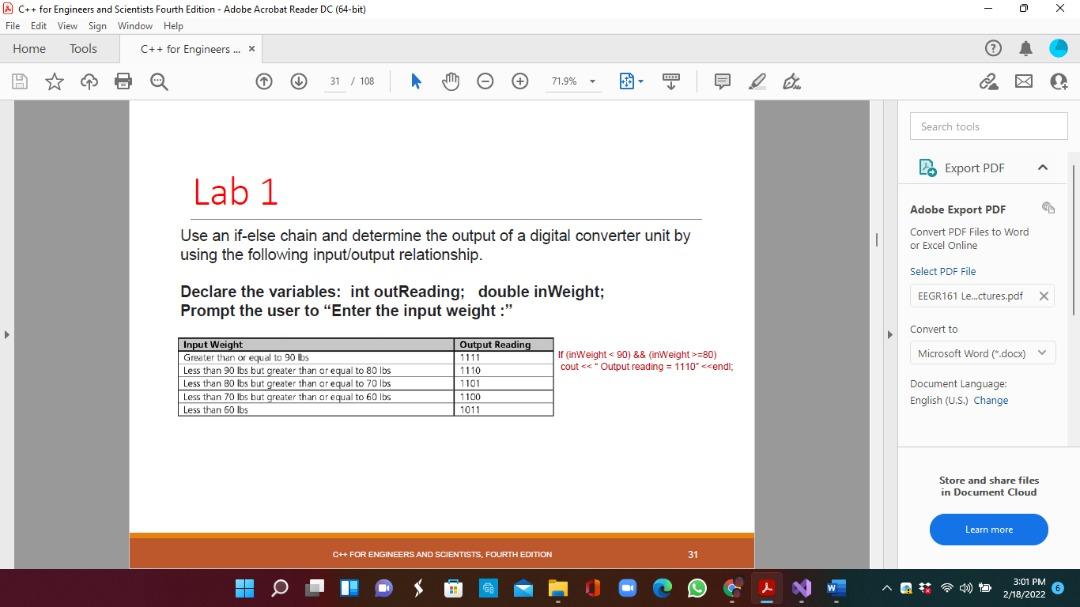Open the Add Comment tool
This screenshot has width=1080, height=607.
[722, 81]
